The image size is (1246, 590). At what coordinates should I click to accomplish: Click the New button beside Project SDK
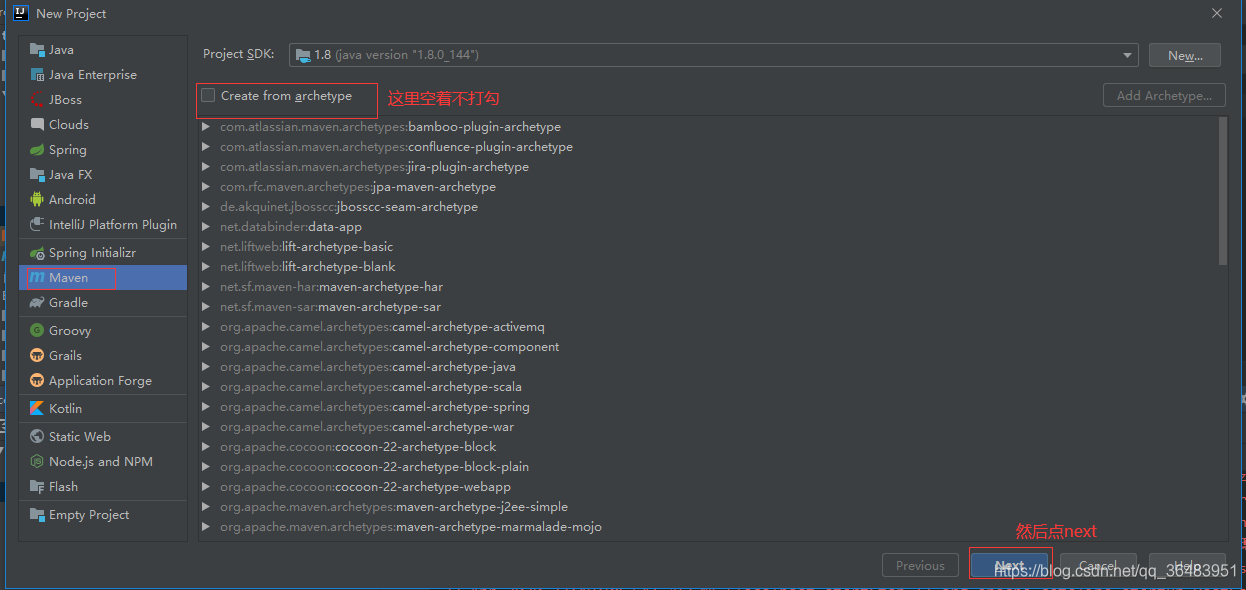(1184, 56)
